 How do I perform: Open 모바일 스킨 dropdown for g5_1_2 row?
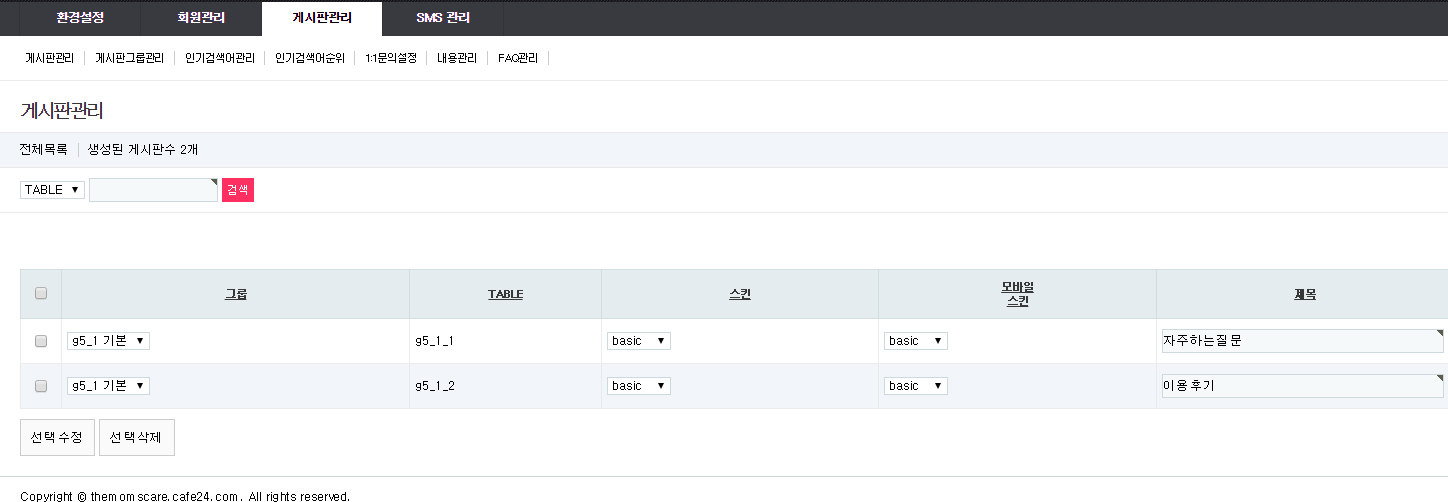(x=916, y=386)
